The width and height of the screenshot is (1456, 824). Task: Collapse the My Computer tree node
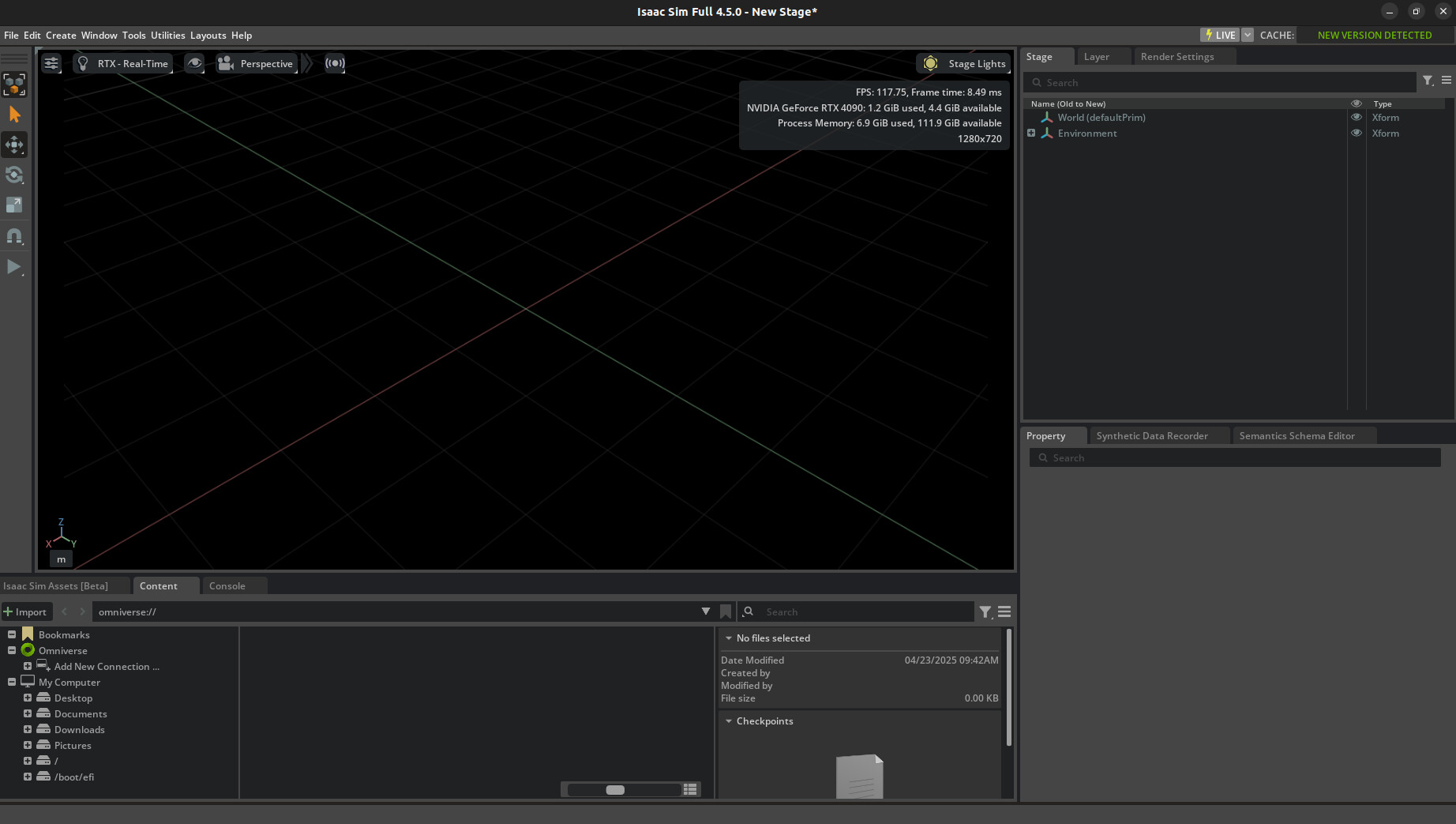pyautogui.click(x=12, y=682)
